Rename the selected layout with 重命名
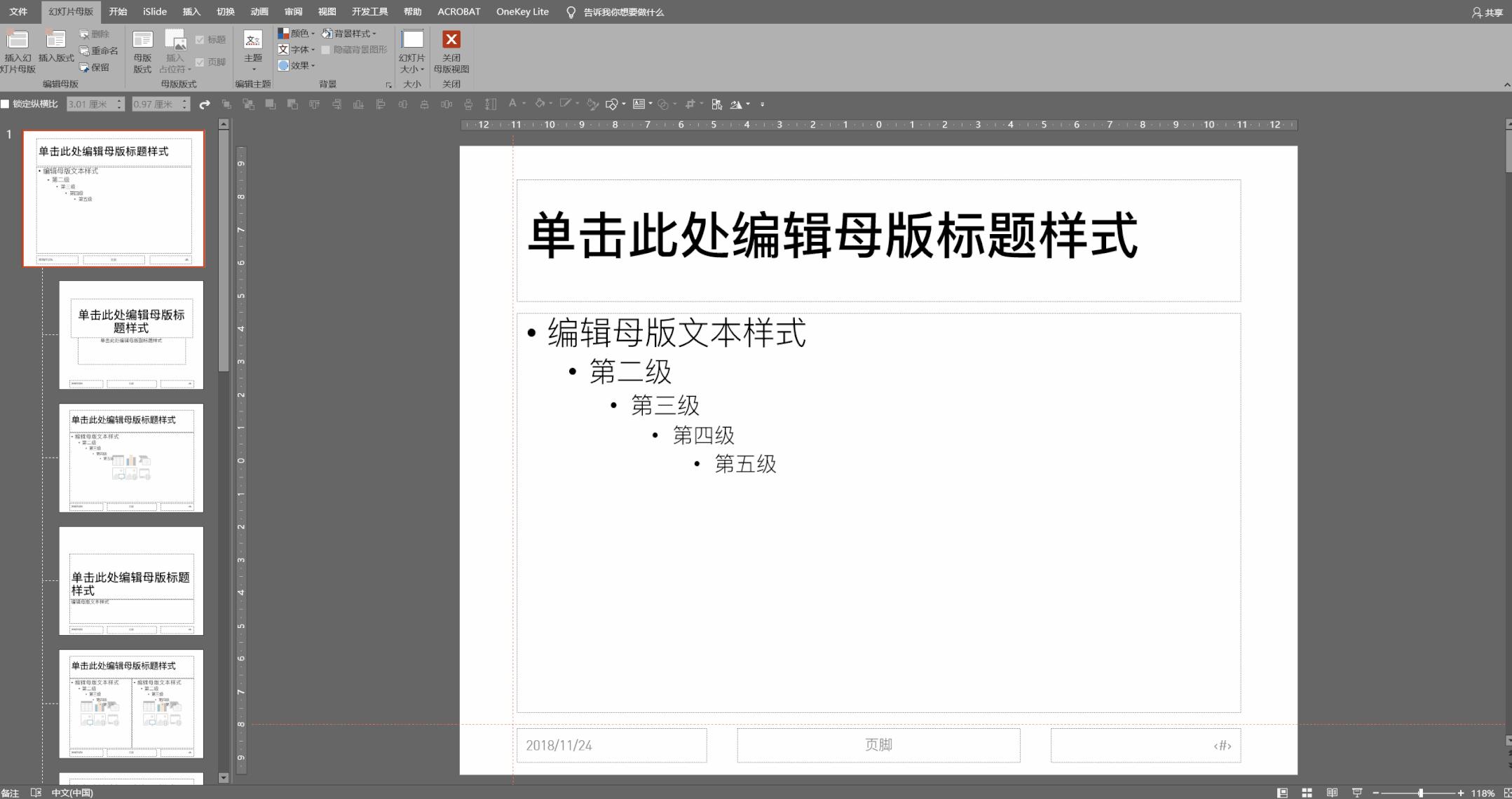1512x799 pixels. click(100, 50)
